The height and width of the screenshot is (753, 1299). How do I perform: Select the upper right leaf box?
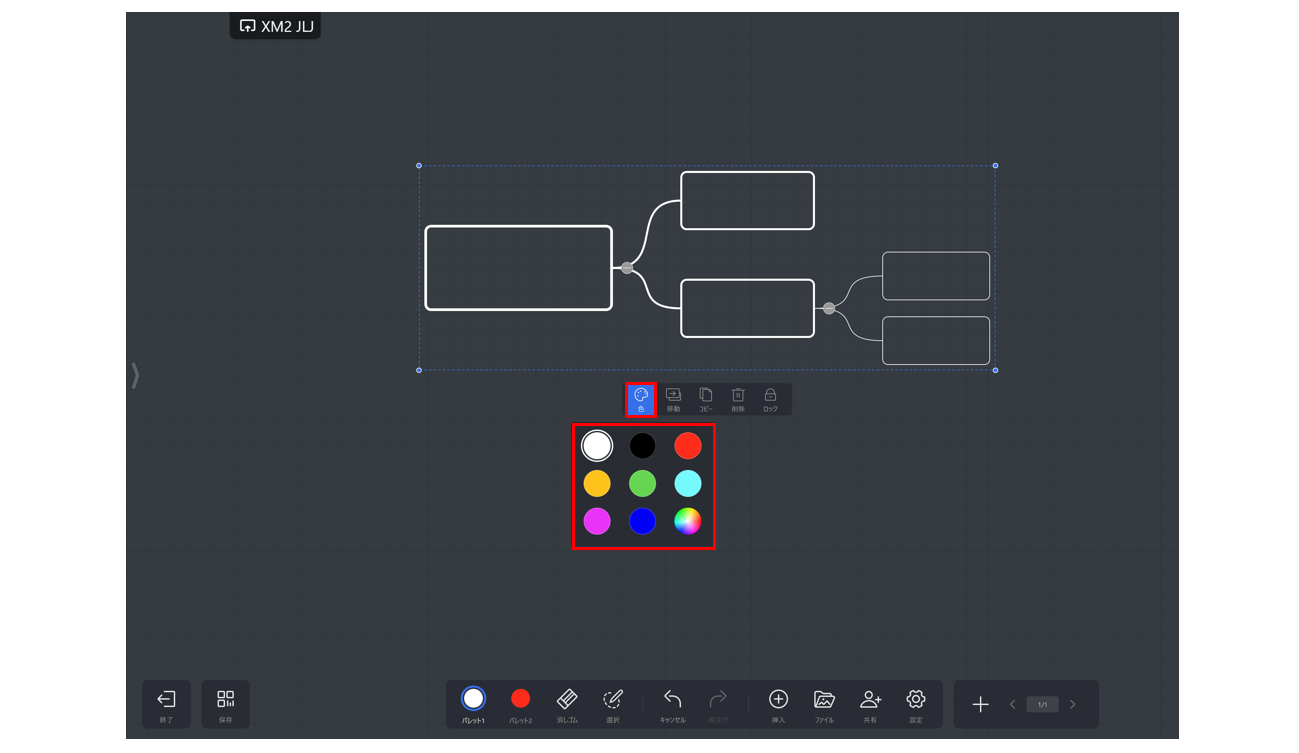tap(936, 276)
